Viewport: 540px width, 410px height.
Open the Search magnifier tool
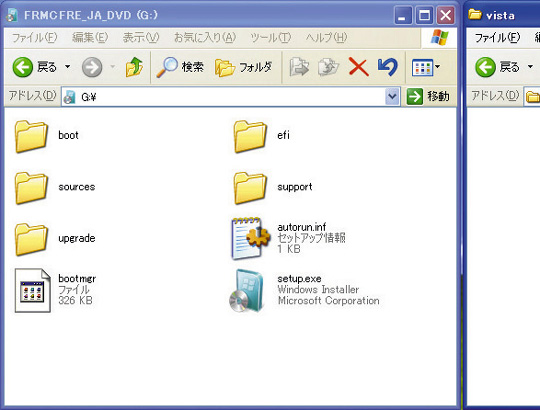click(x=180, y=67)
